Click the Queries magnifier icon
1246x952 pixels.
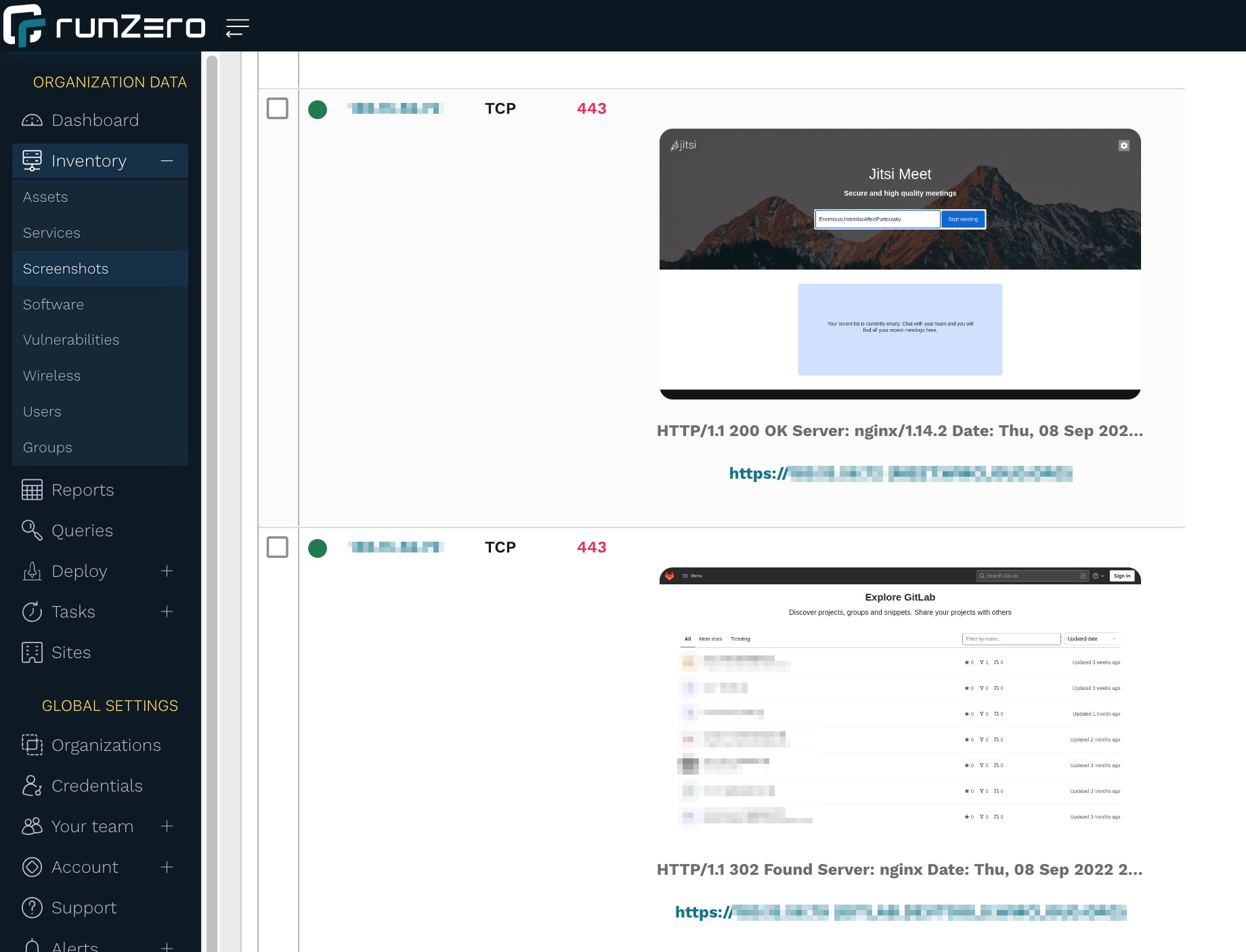pos(32,530)
